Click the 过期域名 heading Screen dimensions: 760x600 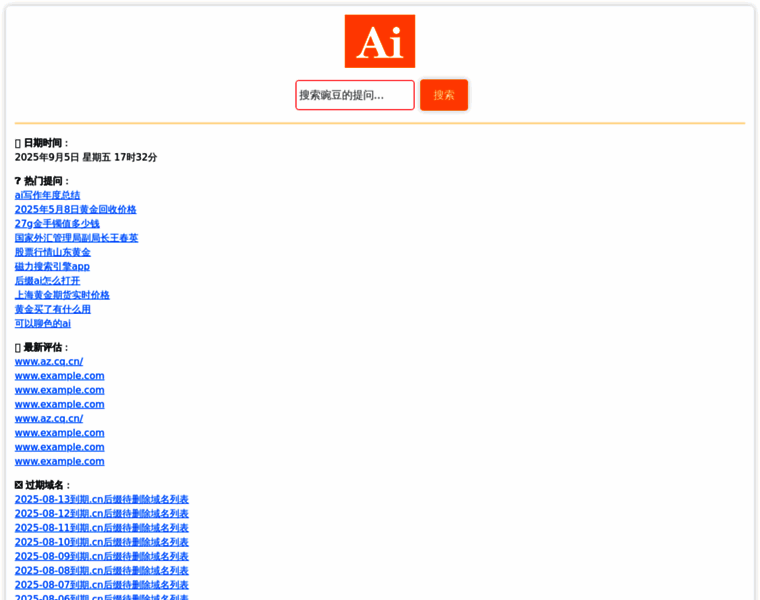(x=43, y=485)
